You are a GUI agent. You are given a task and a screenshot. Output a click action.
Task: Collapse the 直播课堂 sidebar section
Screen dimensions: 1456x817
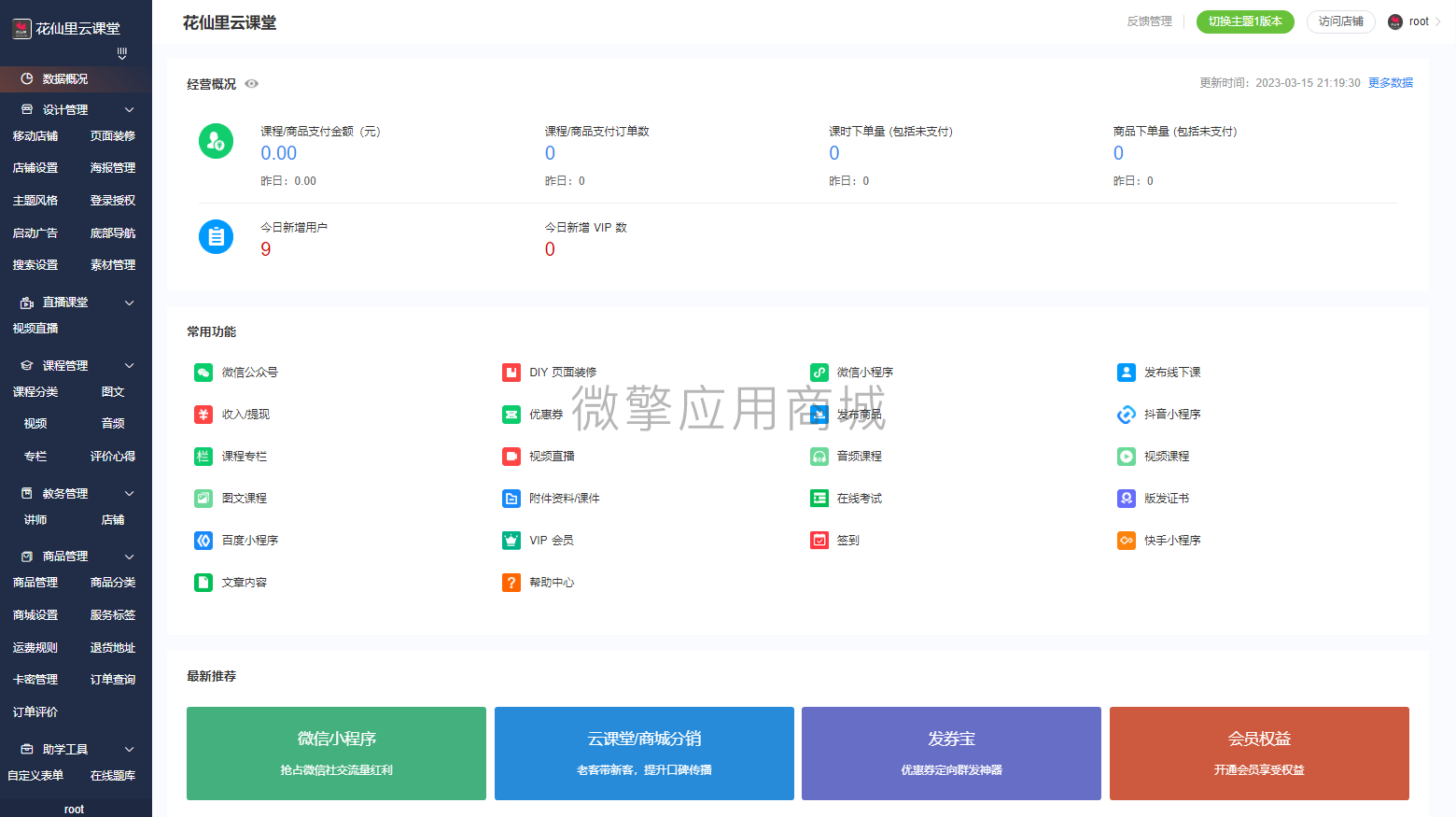[130, 303]
